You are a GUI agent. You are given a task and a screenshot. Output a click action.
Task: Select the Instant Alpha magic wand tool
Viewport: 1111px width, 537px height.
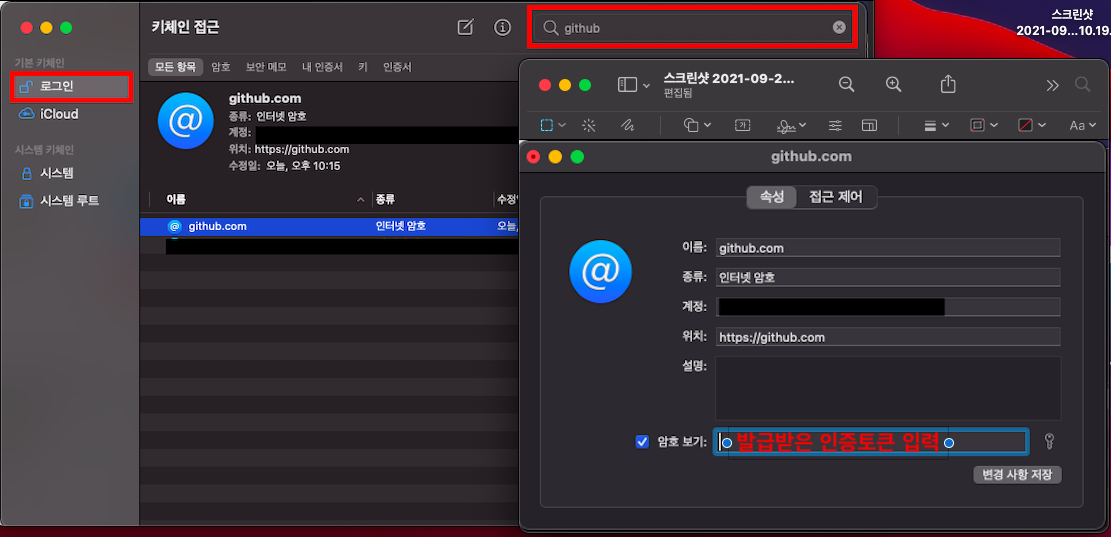pyautogui.click(x=588, y=125)
